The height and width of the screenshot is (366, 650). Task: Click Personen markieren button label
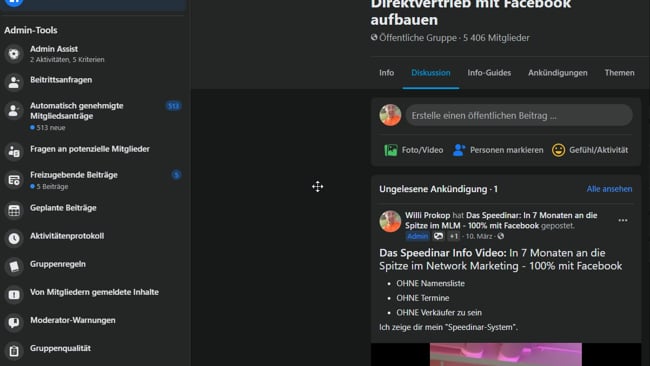(x=506, y=150)
